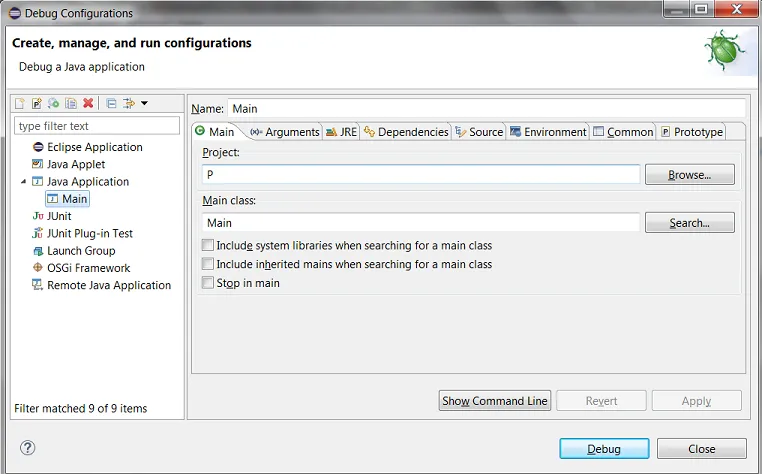
Task: Select Java Applet text in list
Action: click(76, 164)
